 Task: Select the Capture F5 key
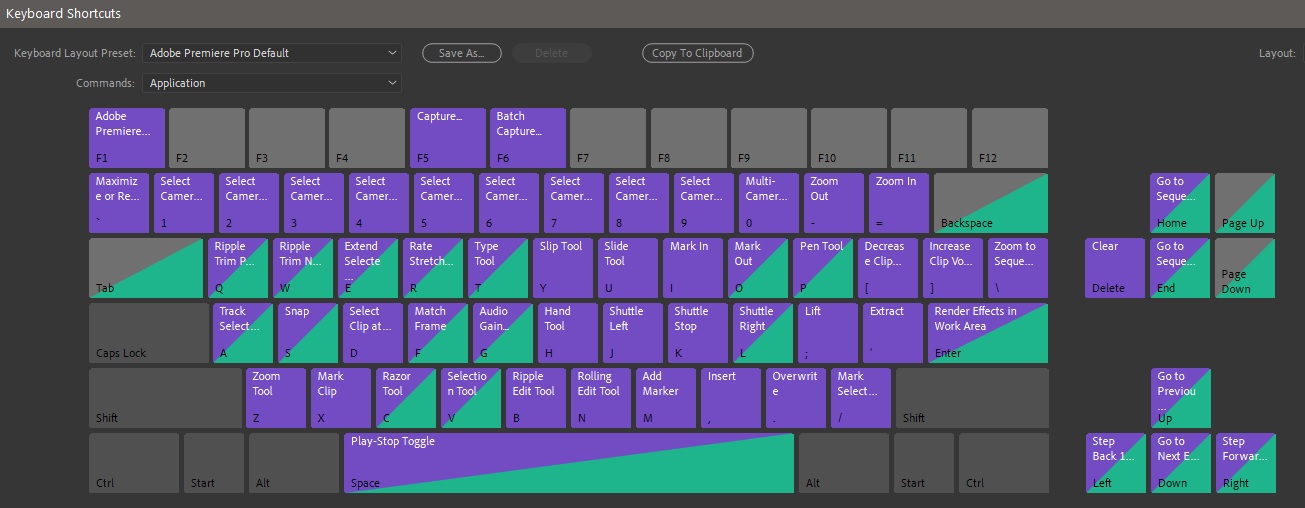tap(447, 137)
